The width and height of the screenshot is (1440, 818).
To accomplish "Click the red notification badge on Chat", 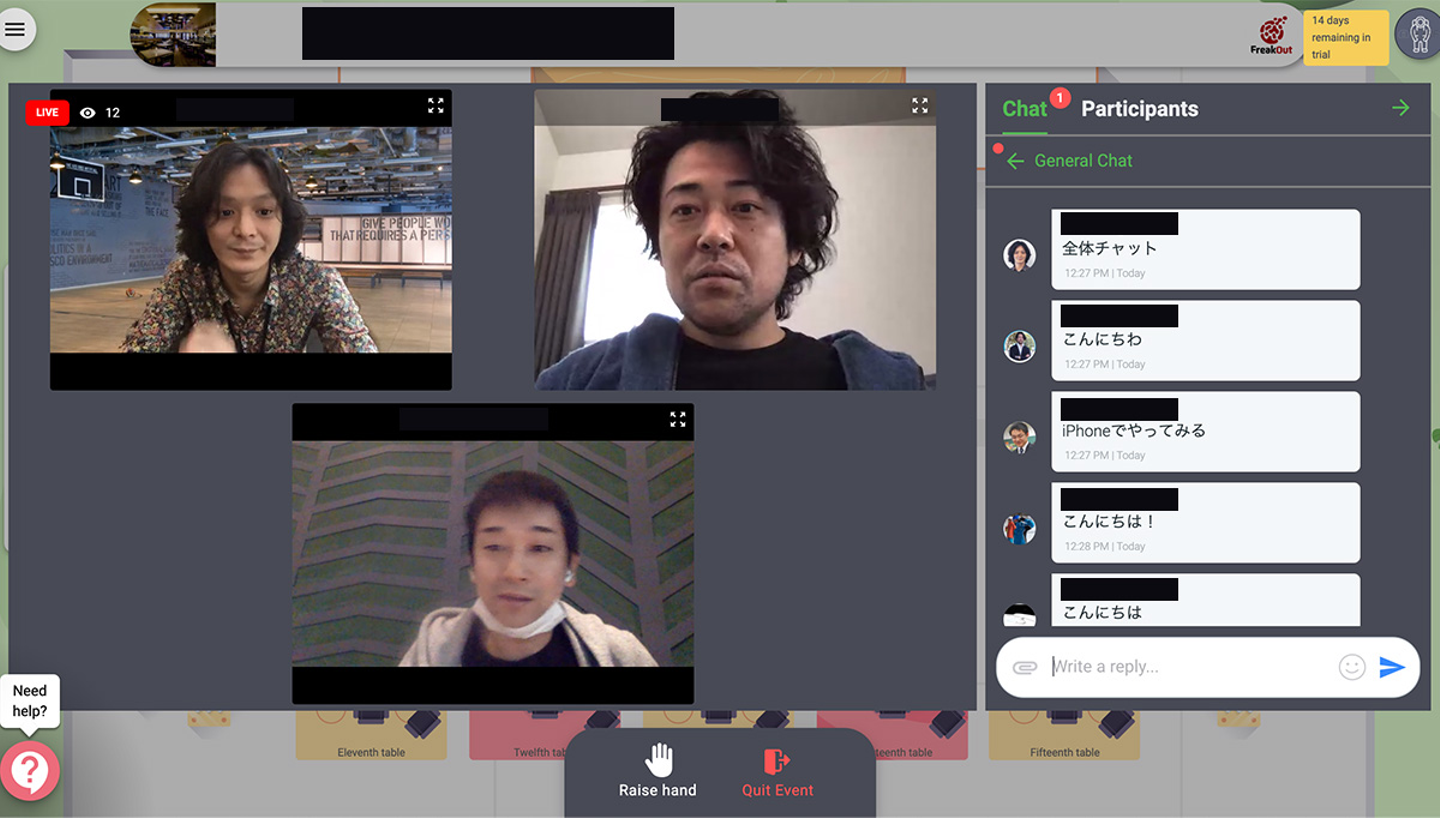I will pos(1060,97).
